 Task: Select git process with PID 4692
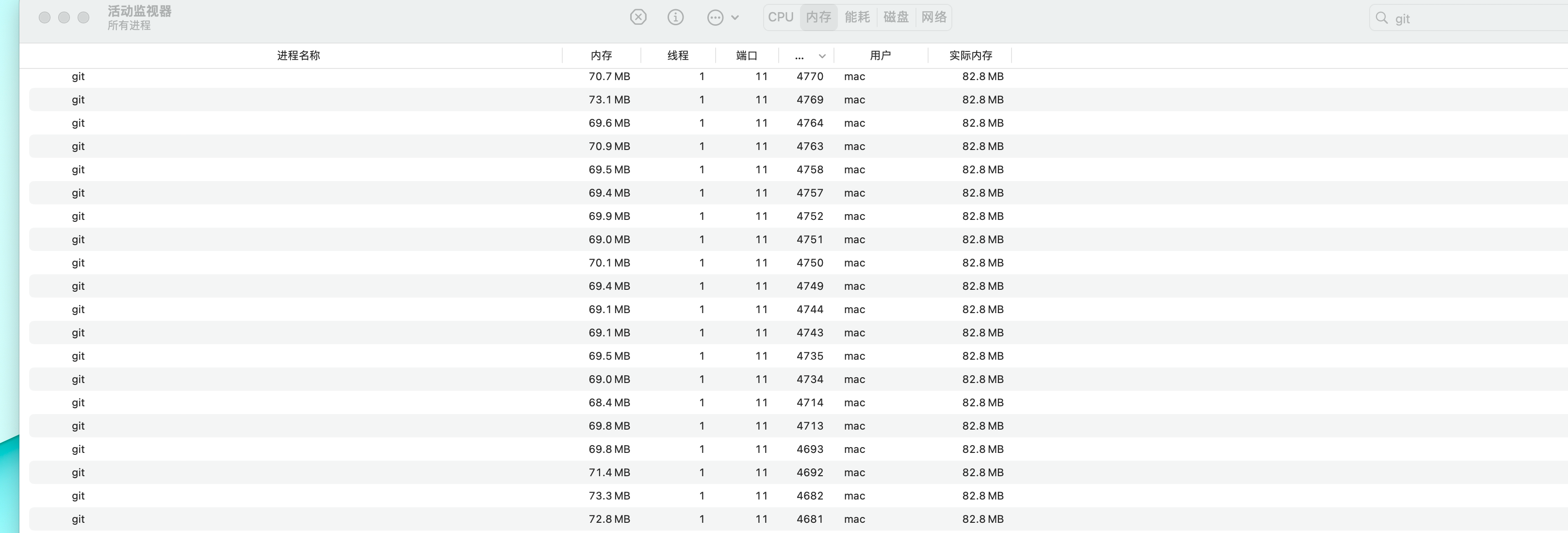[x=799, y=472]
